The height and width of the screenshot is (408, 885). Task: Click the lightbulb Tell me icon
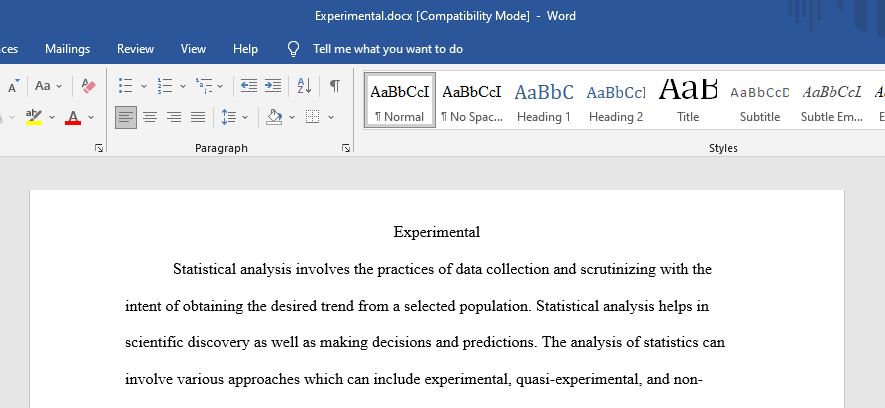click(x=293, y=49)
